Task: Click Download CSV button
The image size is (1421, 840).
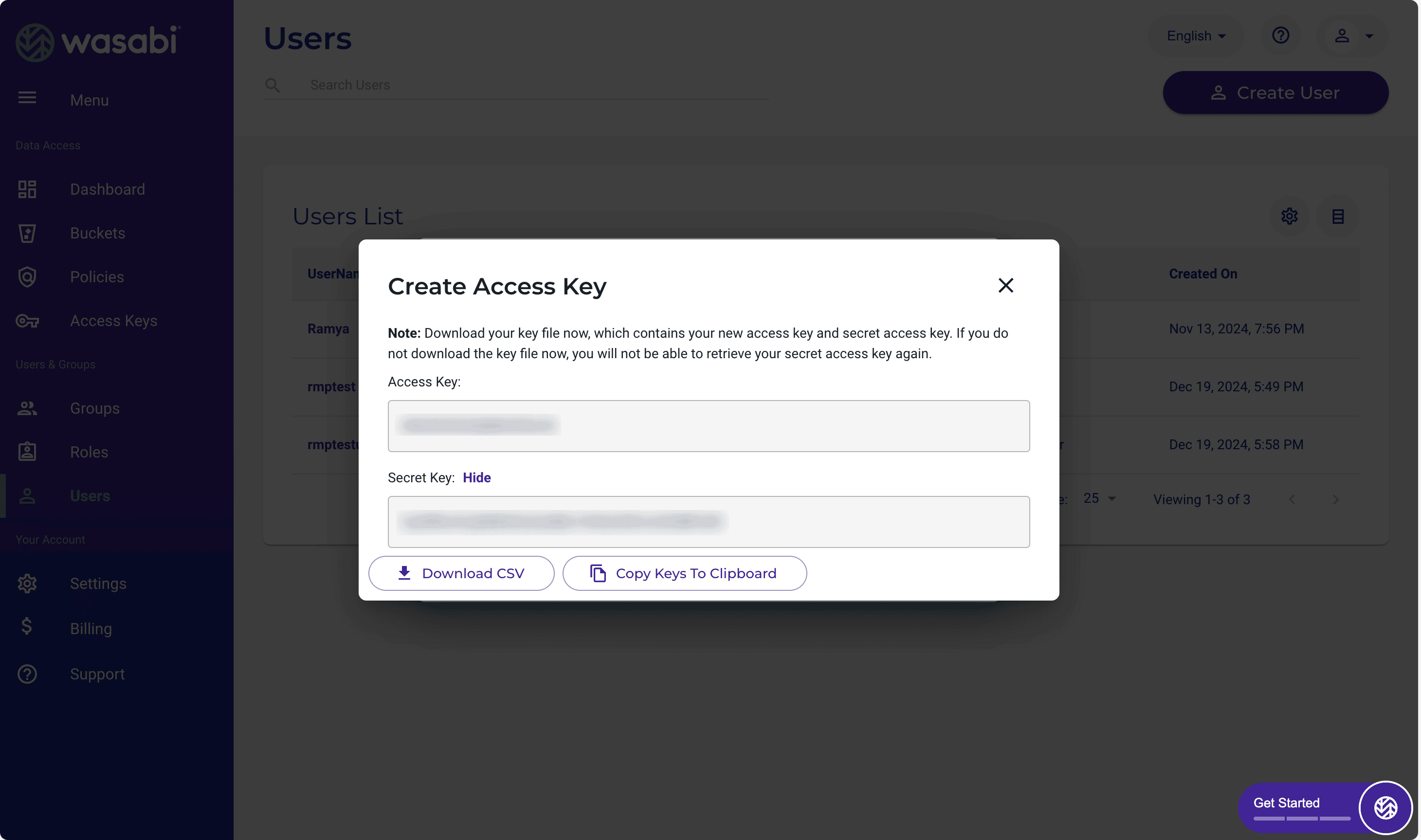Action: (461, 573)
